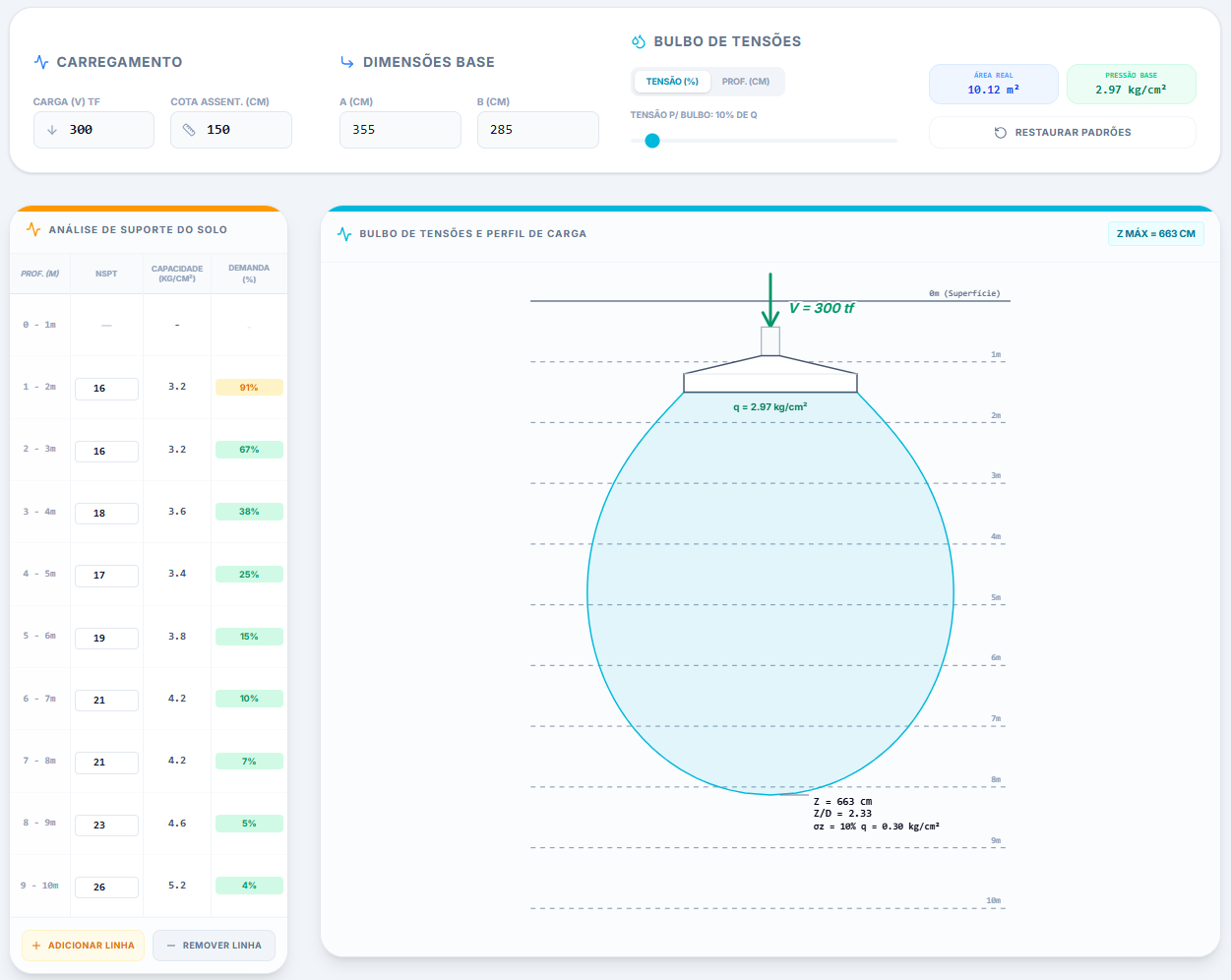This screenshot has width=1231, height=980.
Task: Click the droplet icon beside Bulbo de Tensões
Action: (639, 41)
